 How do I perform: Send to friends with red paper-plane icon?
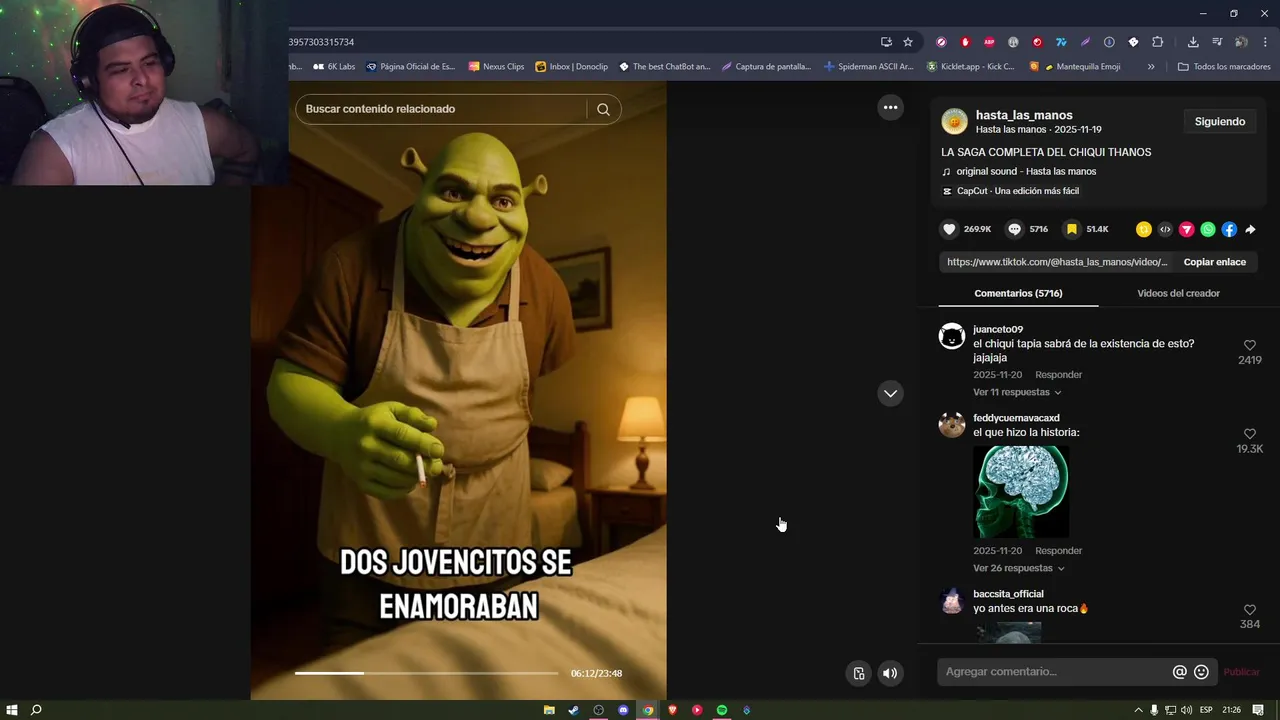pyautogui.click(x=1187, y=229)
